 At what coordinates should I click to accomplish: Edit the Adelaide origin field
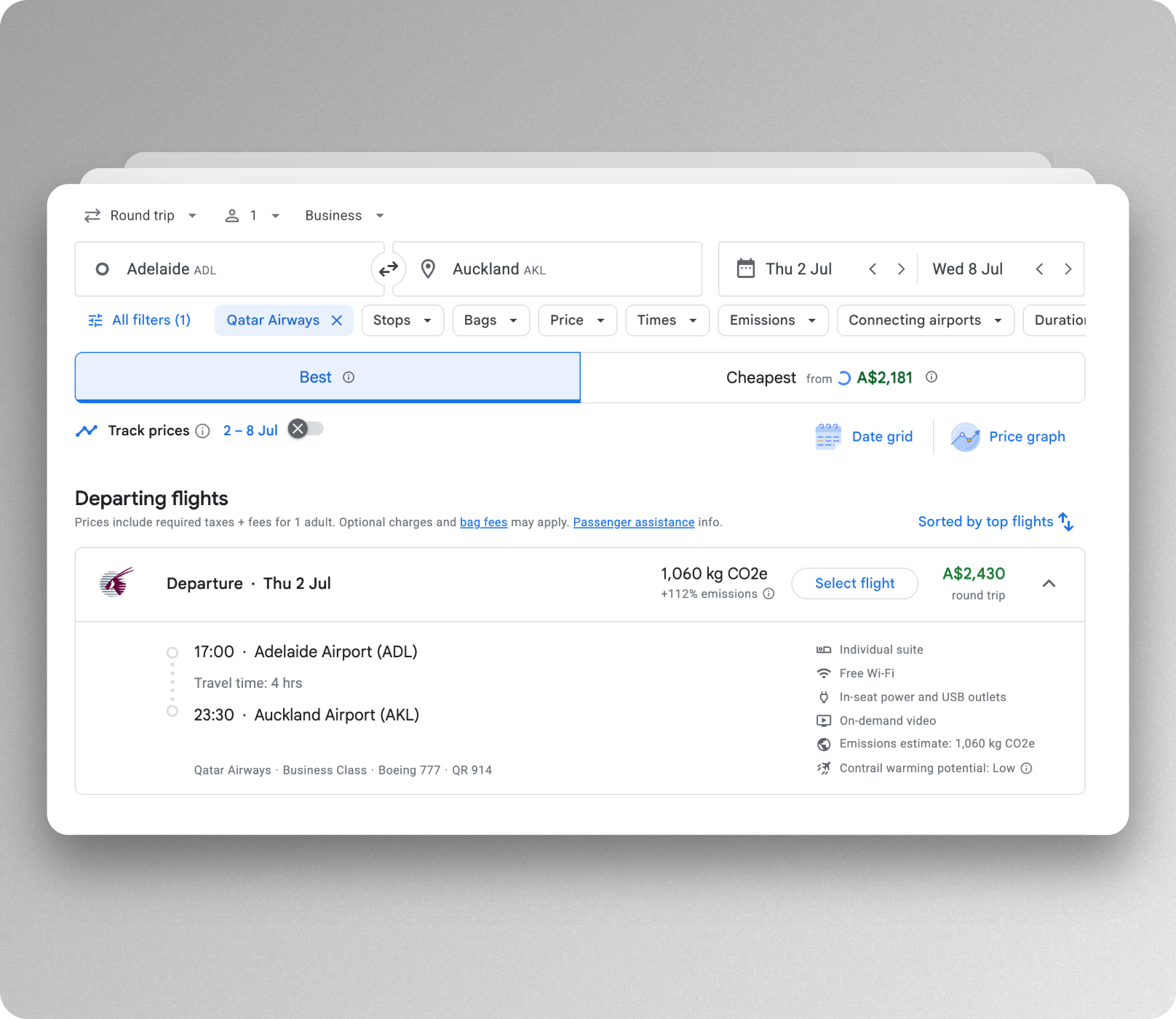pyautogui.click(x=229, y=269)
